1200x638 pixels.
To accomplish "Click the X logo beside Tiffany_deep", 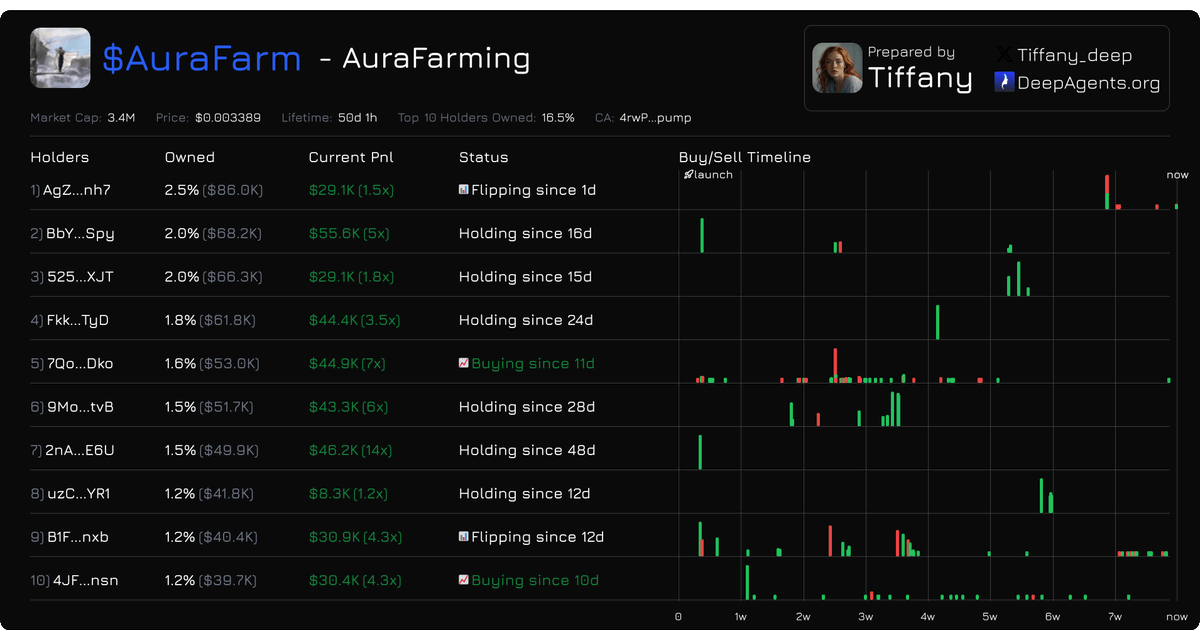I will pyautogui.click(x=1004, y=55).
